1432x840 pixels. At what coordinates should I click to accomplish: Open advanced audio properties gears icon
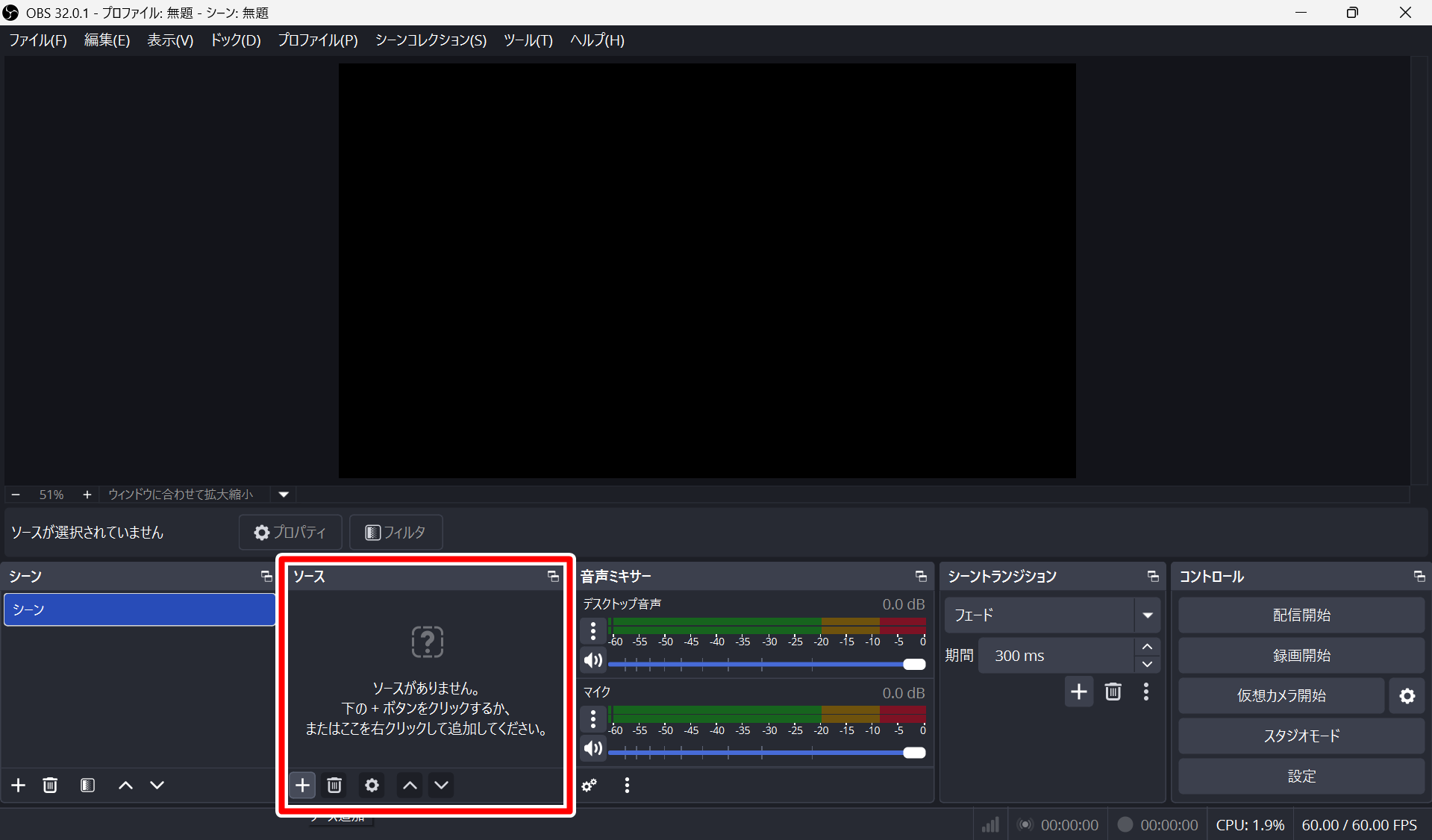coord(590,785)
